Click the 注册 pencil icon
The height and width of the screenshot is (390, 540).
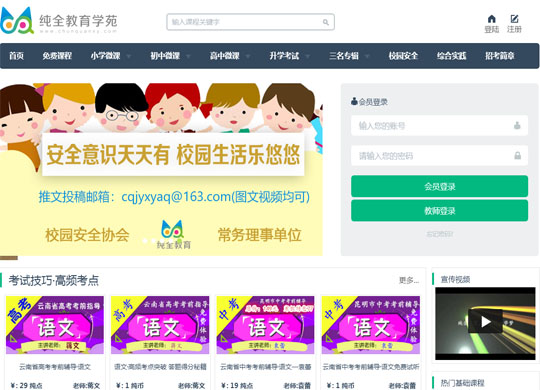coord(514,19)
